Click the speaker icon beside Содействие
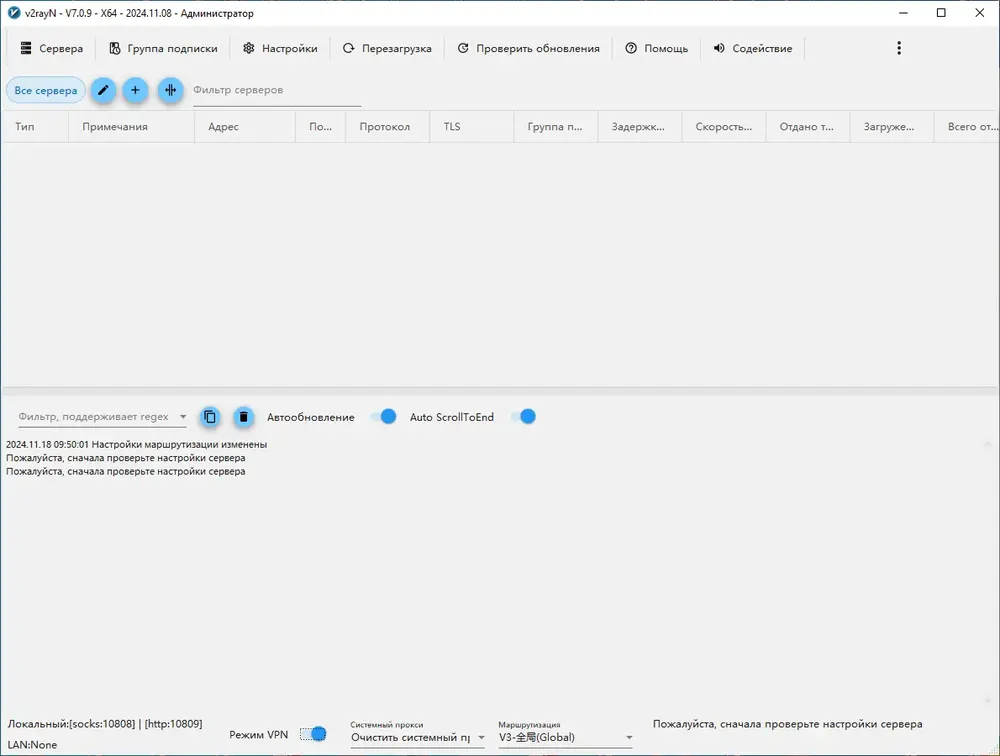The image size is (1000, 756). [719, 48]
